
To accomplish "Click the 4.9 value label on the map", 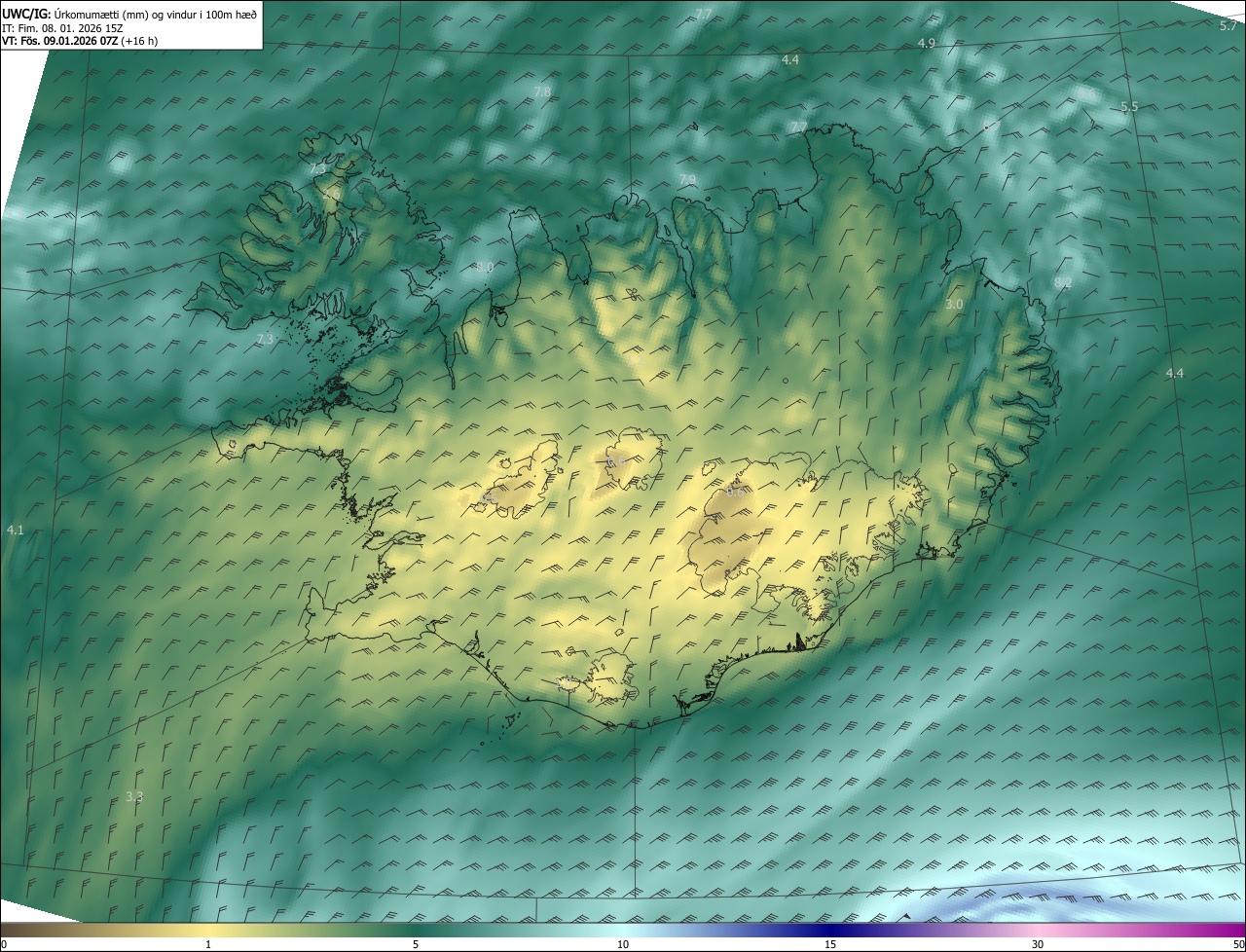I will click(x=927, y=44).
